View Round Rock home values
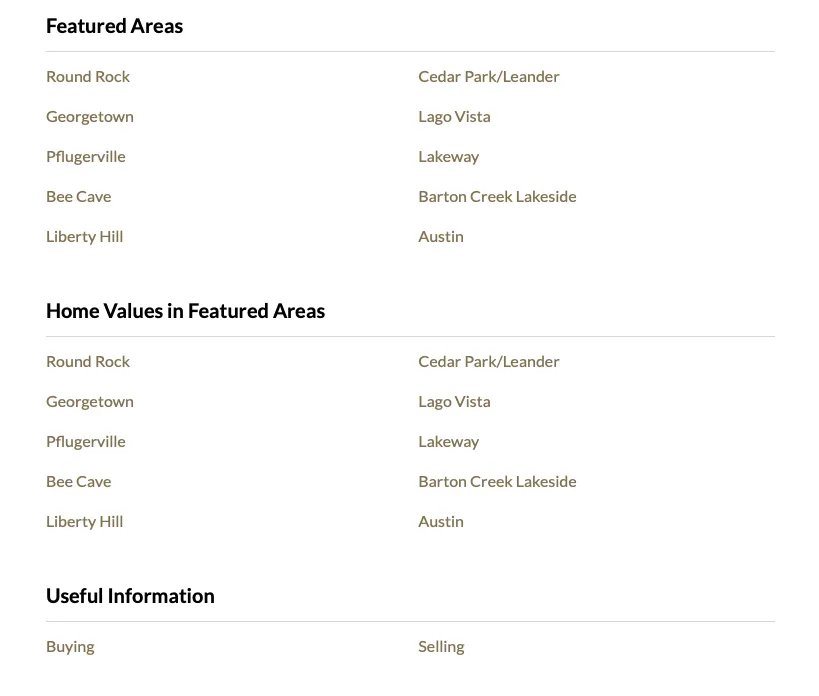The image size is (819, 696). 88,362
